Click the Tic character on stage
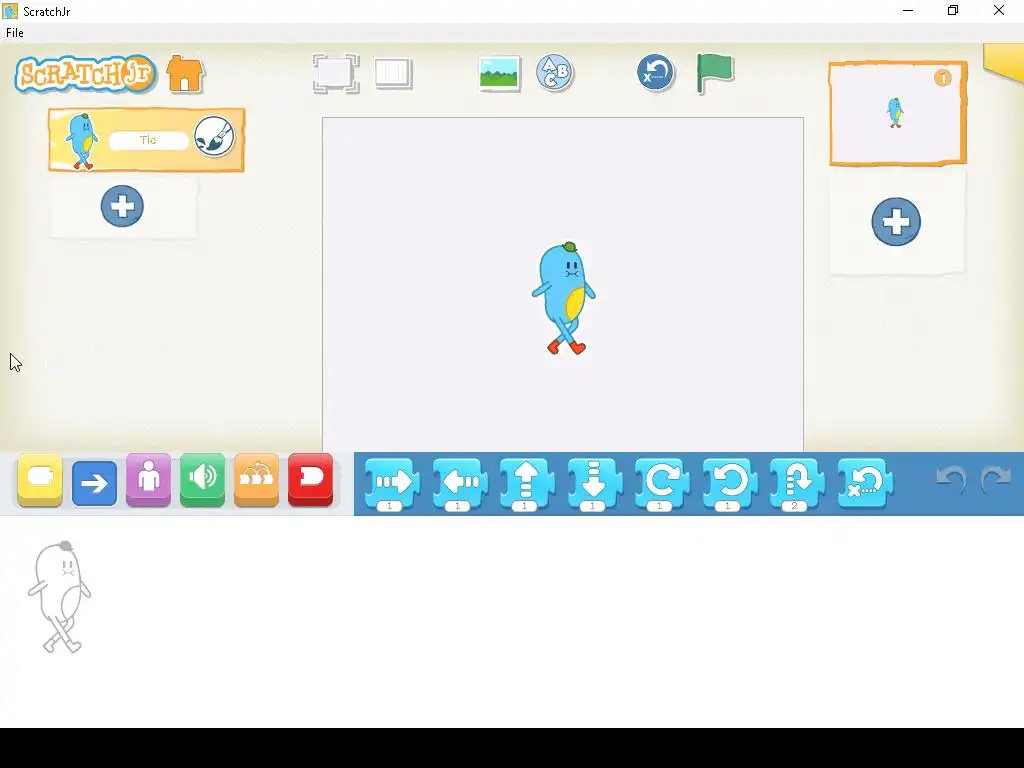The width and height of the screenshot is (1024, 768). pyautogui.click(x=564, y=298)
